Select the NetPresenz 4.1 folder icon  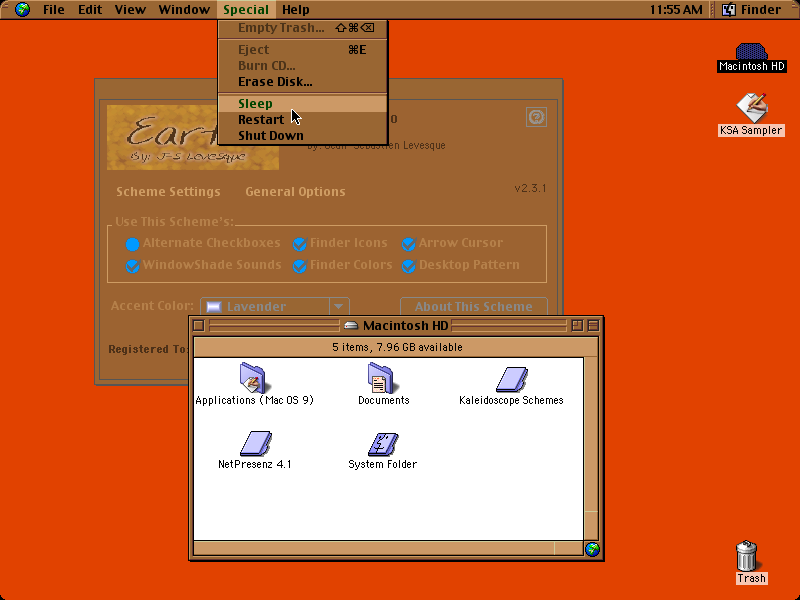256,443
